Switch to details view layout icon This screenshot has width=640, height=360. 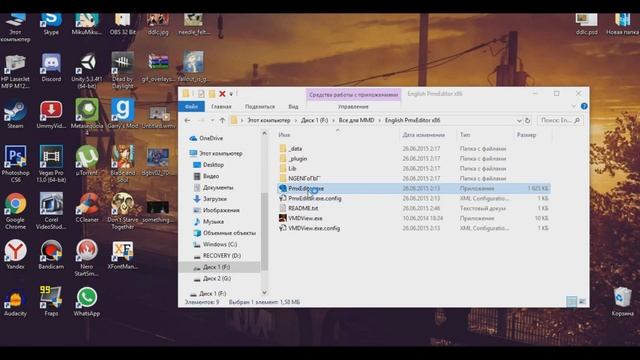coord(571,302)
